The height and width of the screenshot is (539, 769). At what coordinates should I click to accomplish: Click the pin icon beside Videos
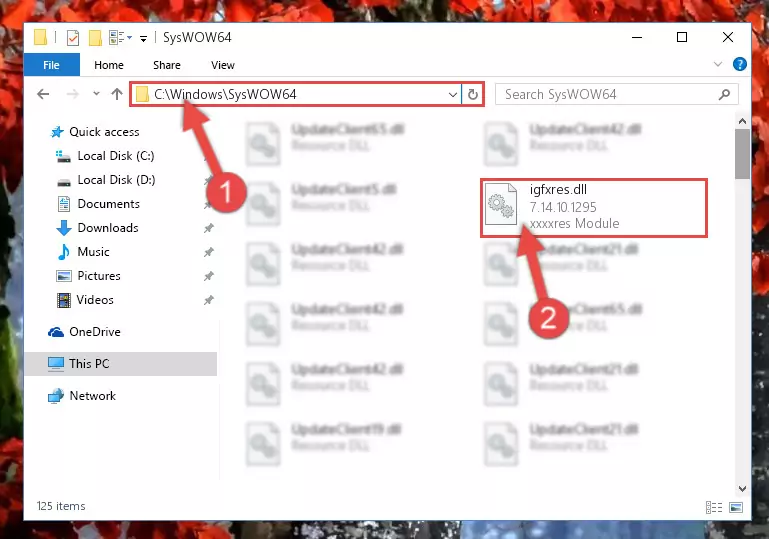pos(208,300)
